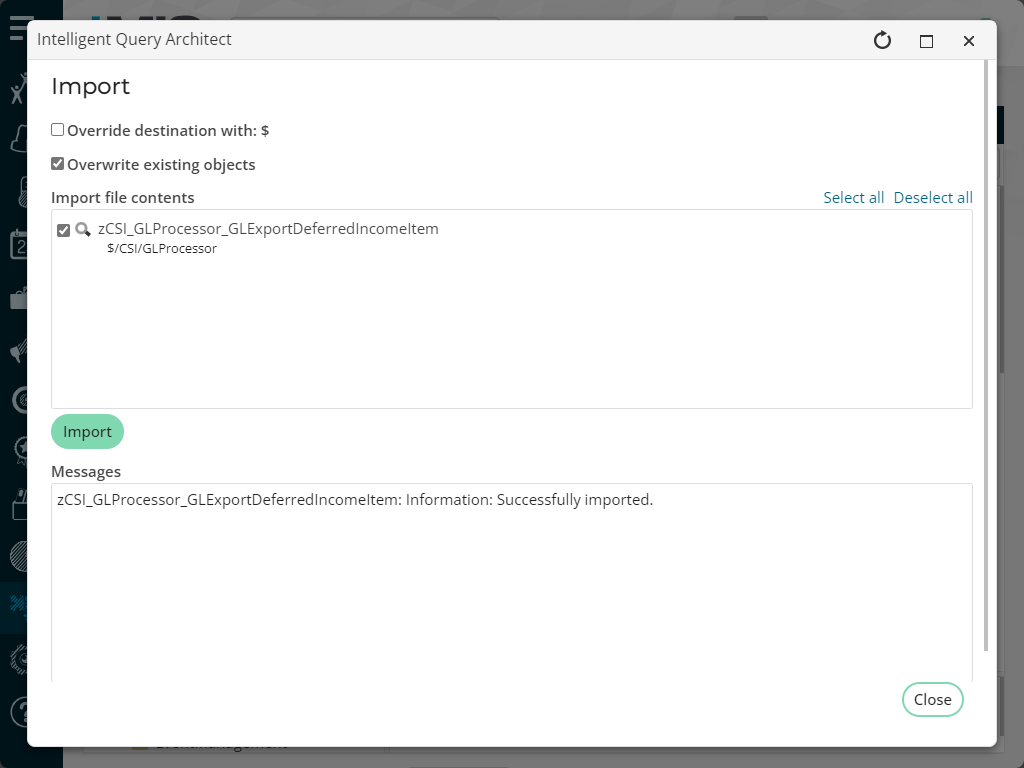Uncheck Overwrite existing objects
Screen dimensions: 1024x768
[58, 164]
